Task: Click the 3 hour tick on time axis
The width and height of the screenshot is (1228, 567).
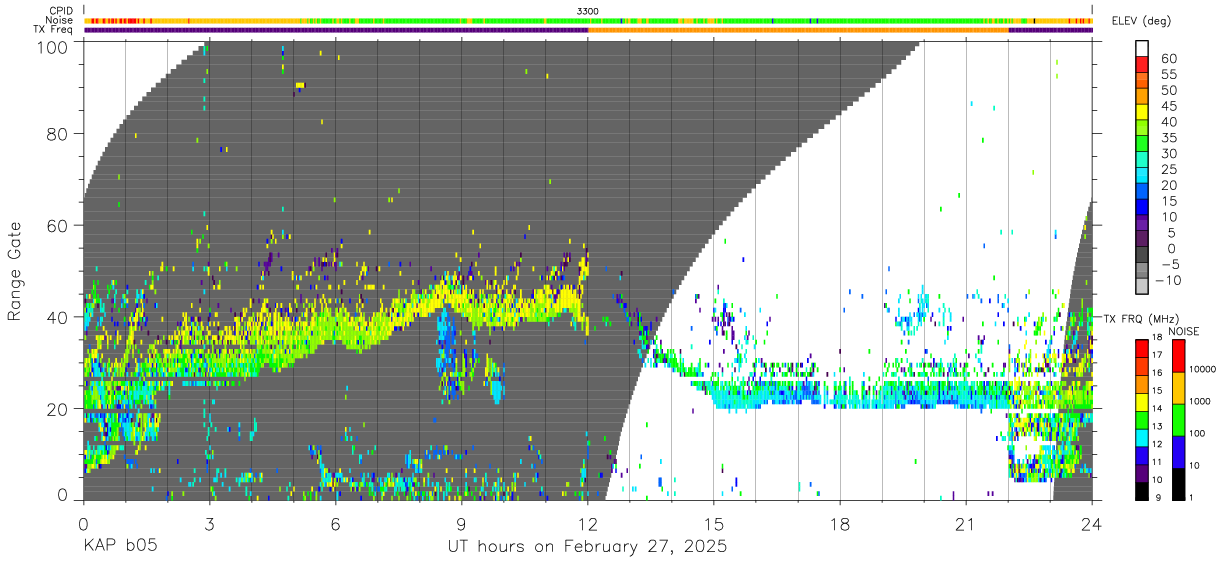Action: point(209,524)
